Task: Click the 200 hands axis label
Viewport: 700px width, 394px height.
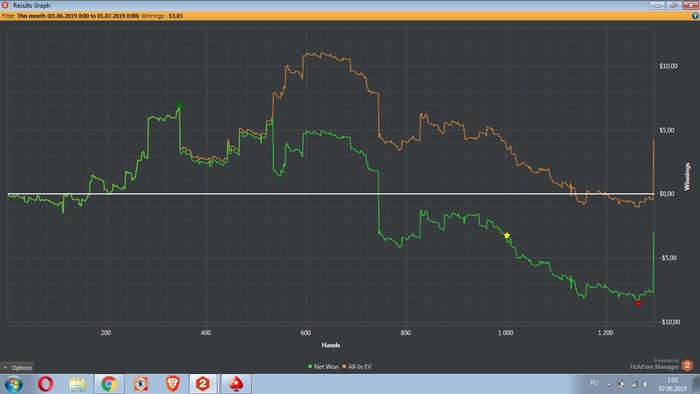Action: [106, 333]
